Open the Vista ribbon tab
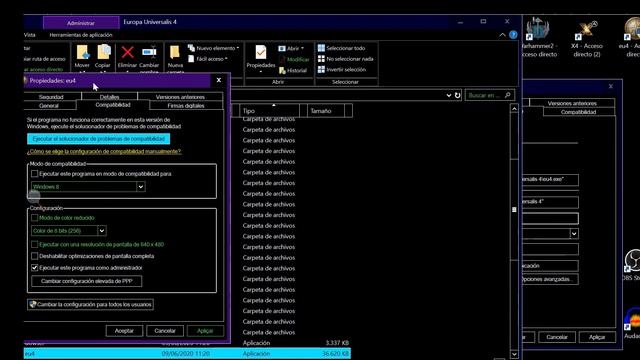Screen dimensions: 640x360 [29, 35]
